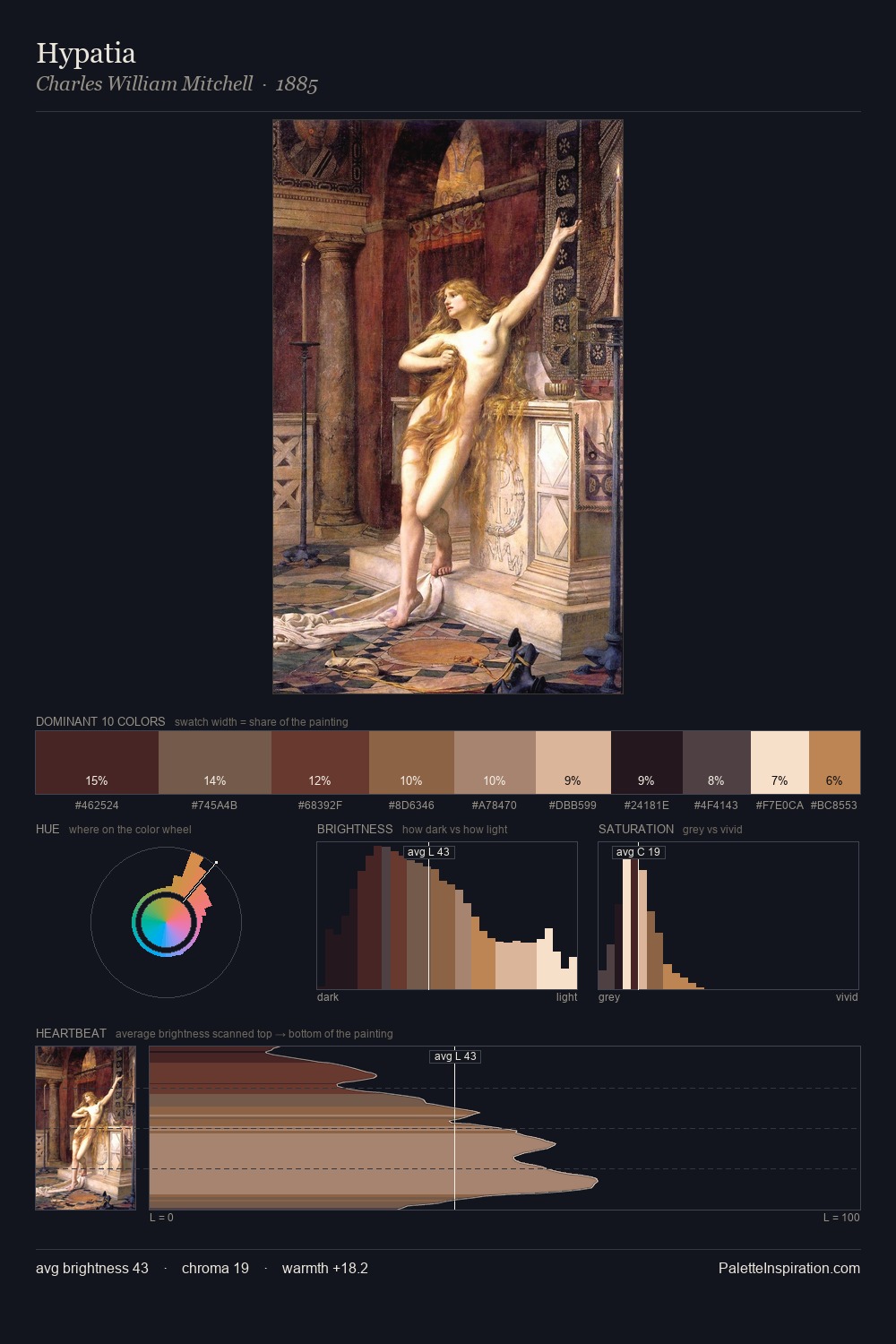Click the 'DOMINANT 10 COLORS' heading

coord(100,721)
